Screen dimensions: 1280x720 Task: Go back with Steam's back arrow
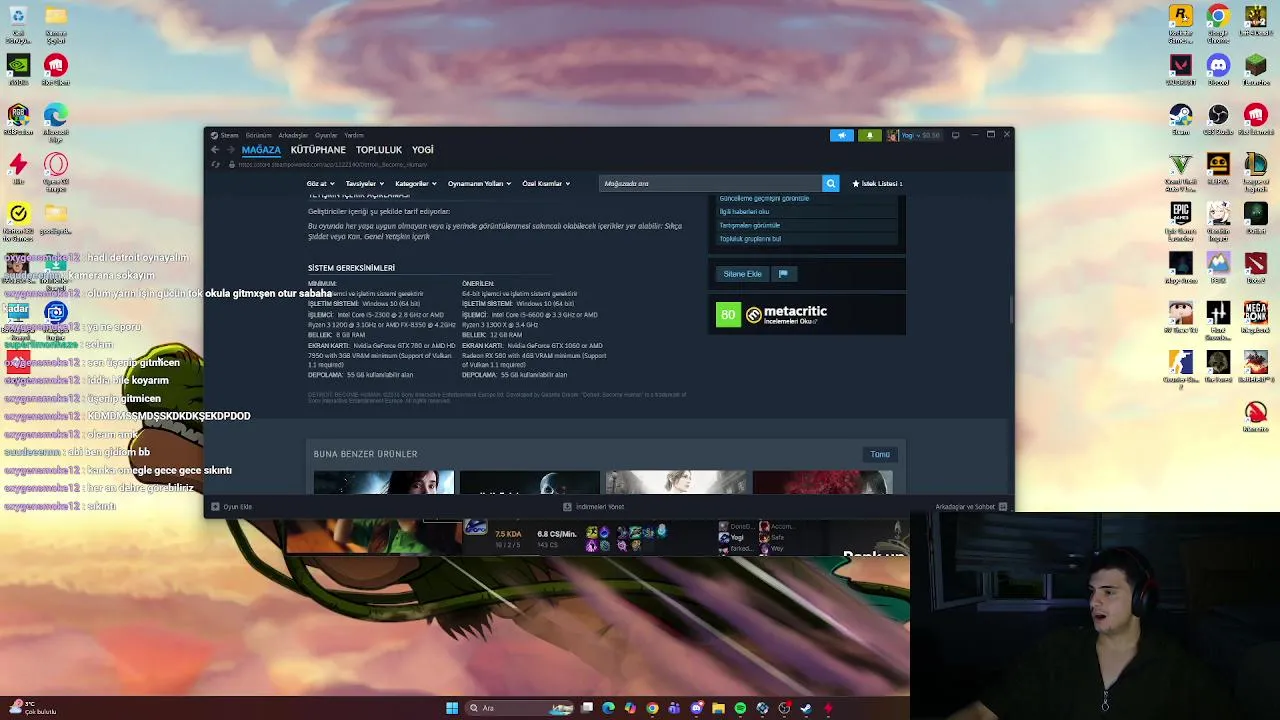(x=215, y=150)
